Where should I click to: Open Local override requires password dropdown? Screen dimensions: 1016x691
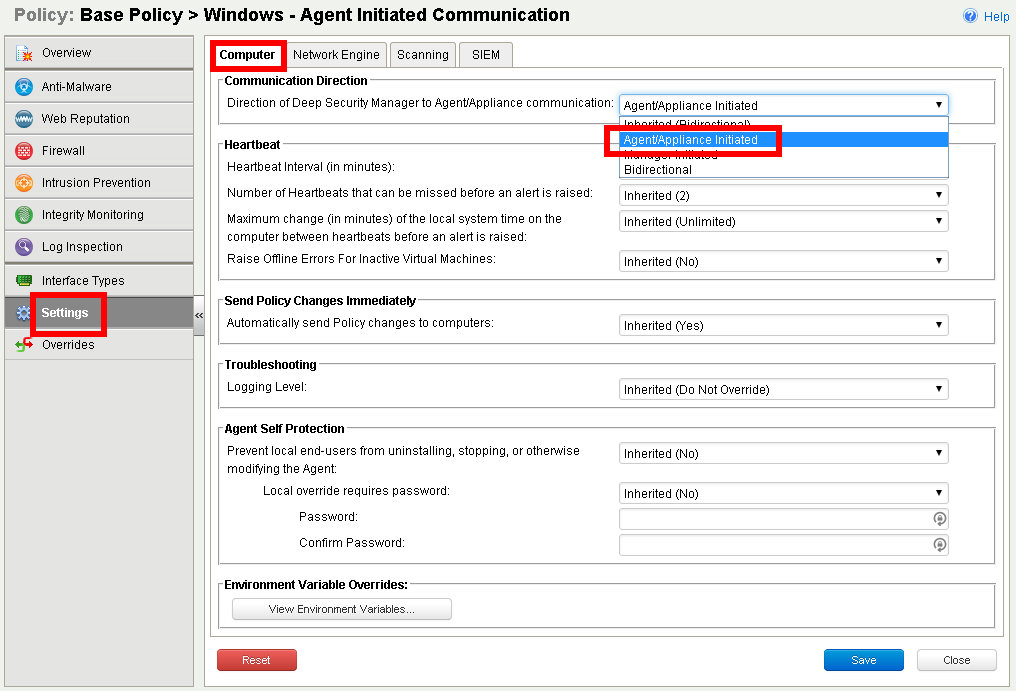783,493
